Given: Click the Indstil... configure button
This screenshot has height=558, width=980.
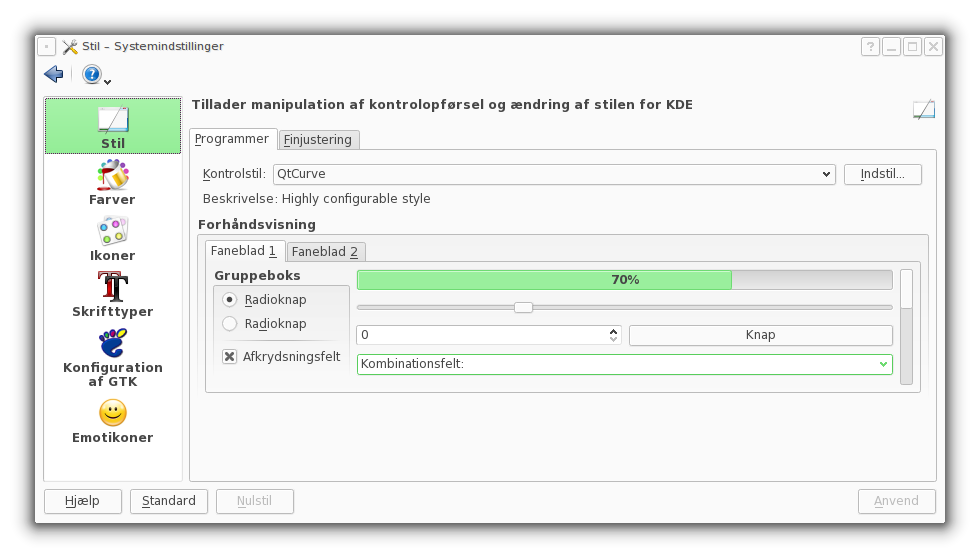Looking at the screenshot, I should (x=882, y=174).
